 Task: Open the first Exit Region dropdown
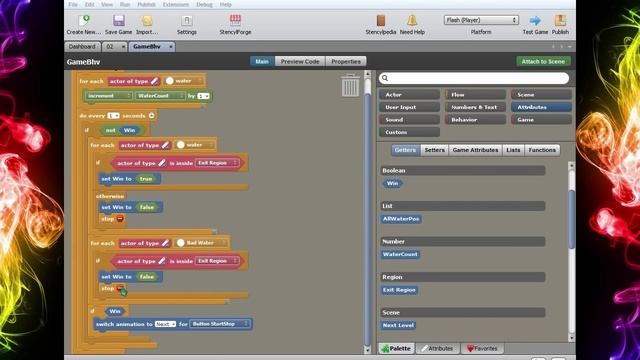click(x=217, y=163)
